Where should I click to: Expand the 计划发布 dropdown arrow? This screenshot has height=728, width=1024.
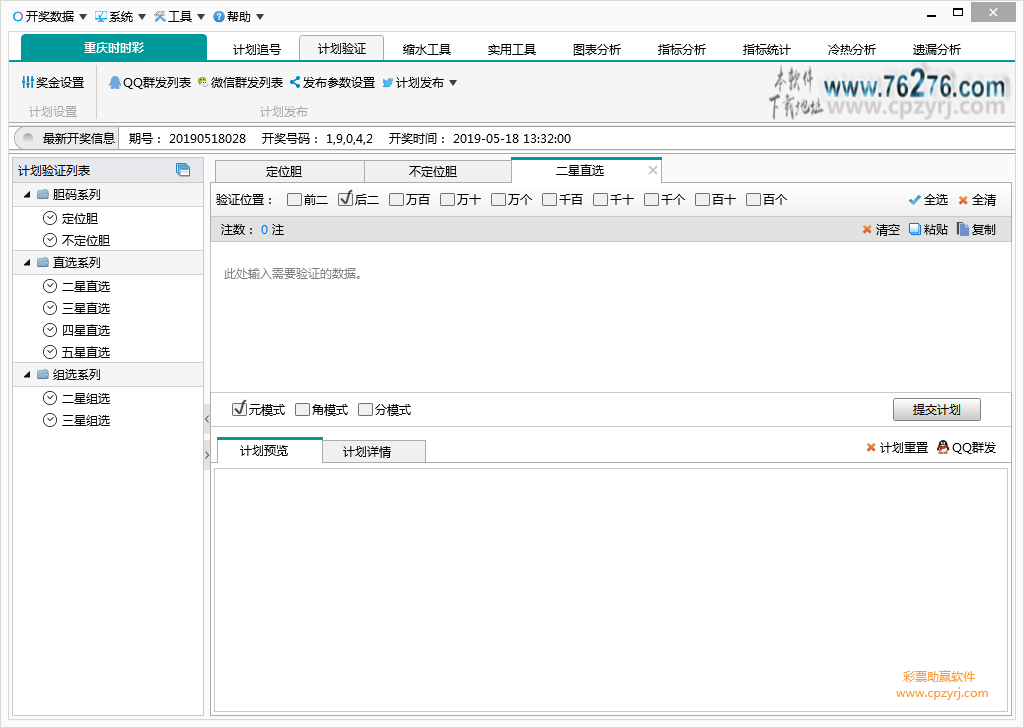click(453, 83)
